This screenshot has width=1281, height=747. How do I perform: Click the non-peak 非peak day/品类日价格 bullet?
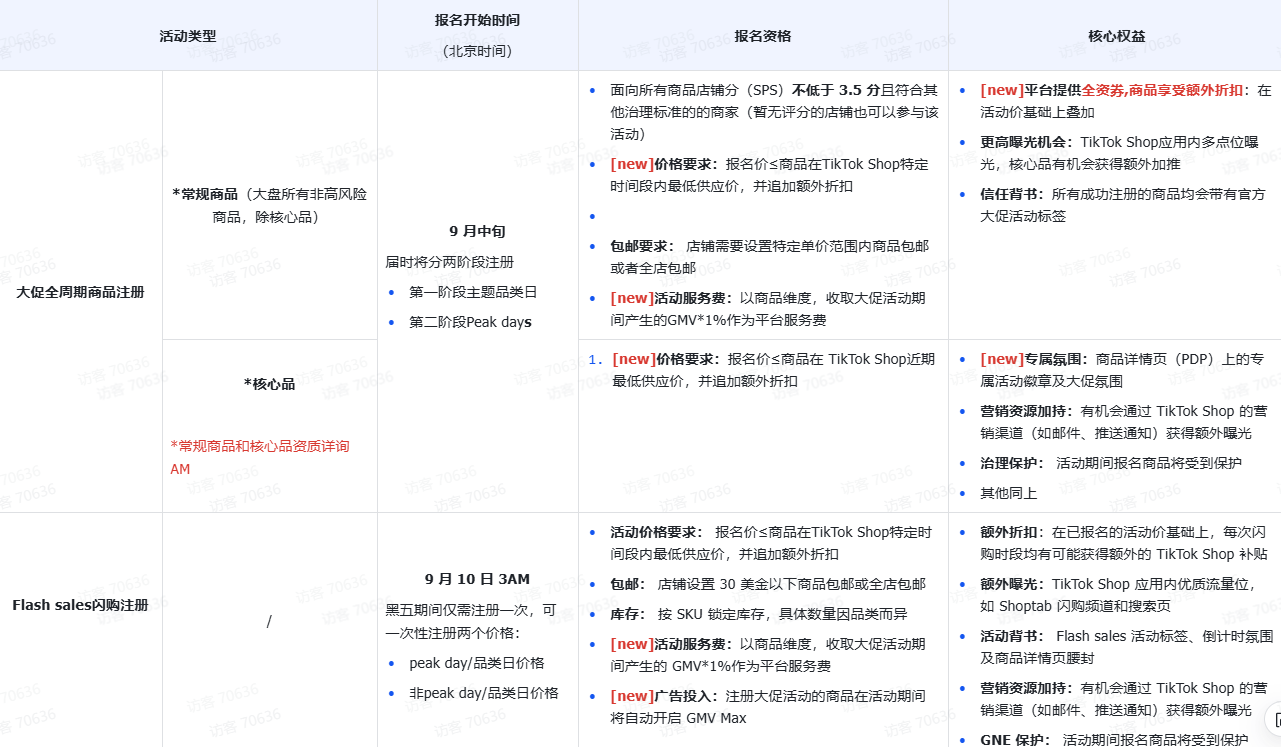pyautogui.click(x=483, y=693)
